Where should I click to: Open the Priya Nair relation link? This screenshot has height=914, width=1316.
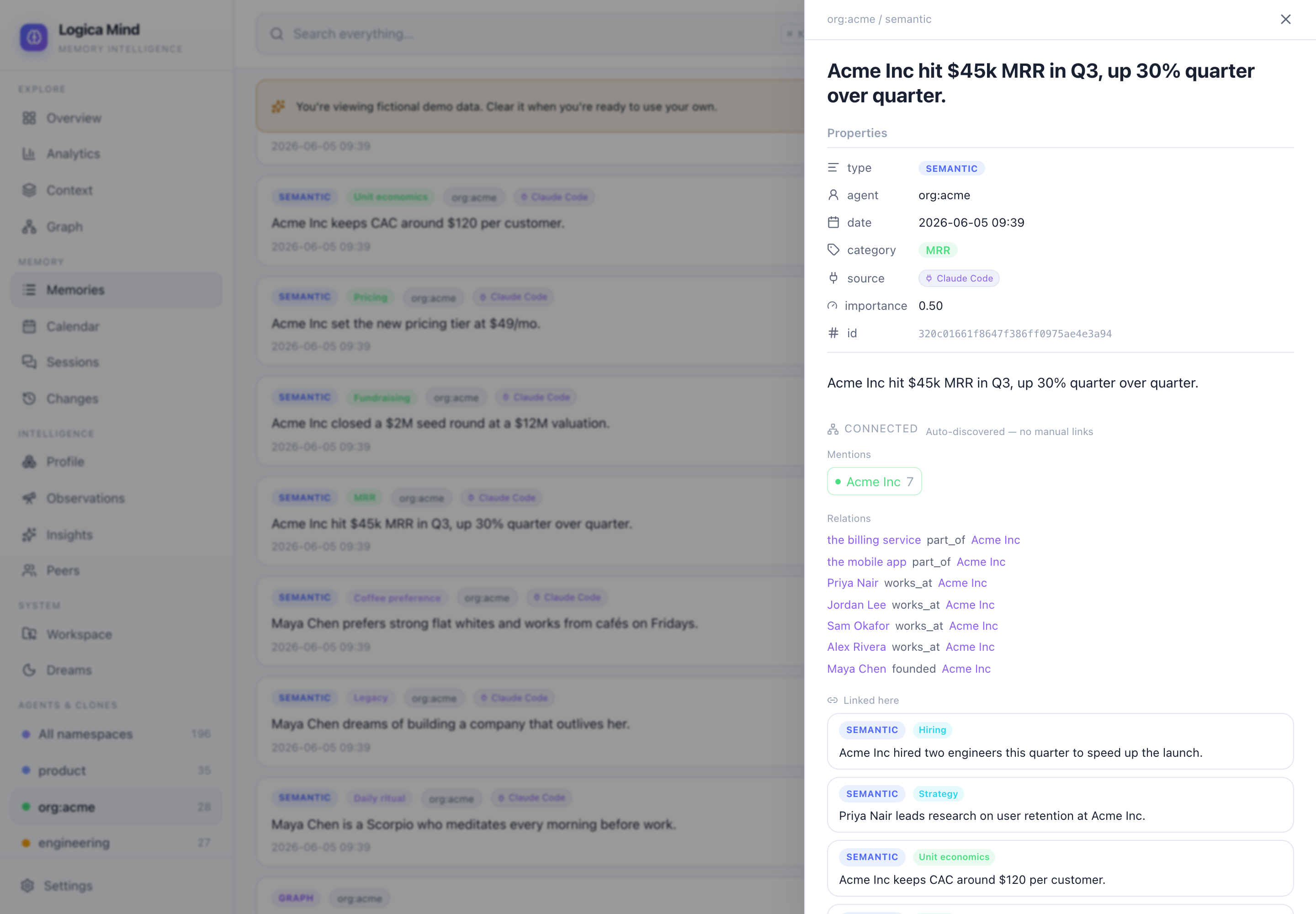click(852, 583)
